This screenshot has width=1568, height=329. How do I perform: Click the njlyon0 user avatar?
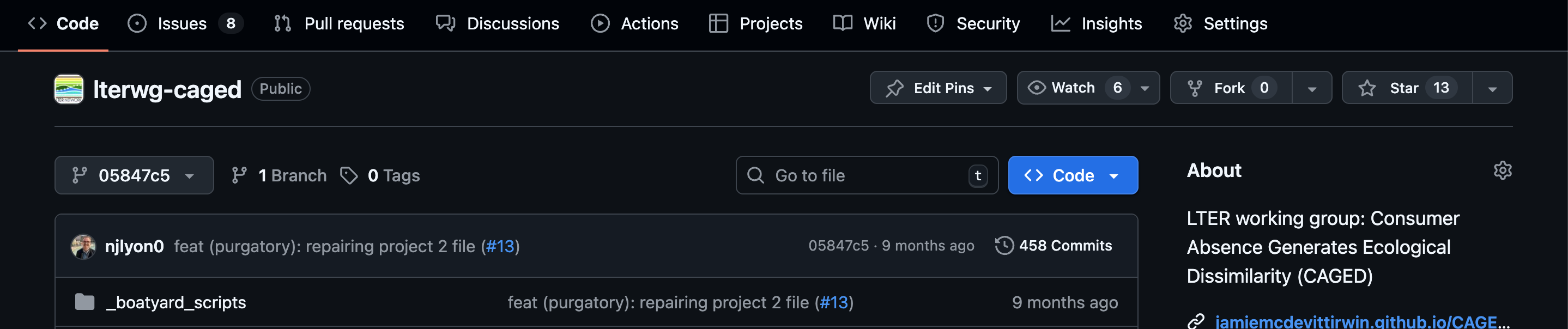(83, 246)
